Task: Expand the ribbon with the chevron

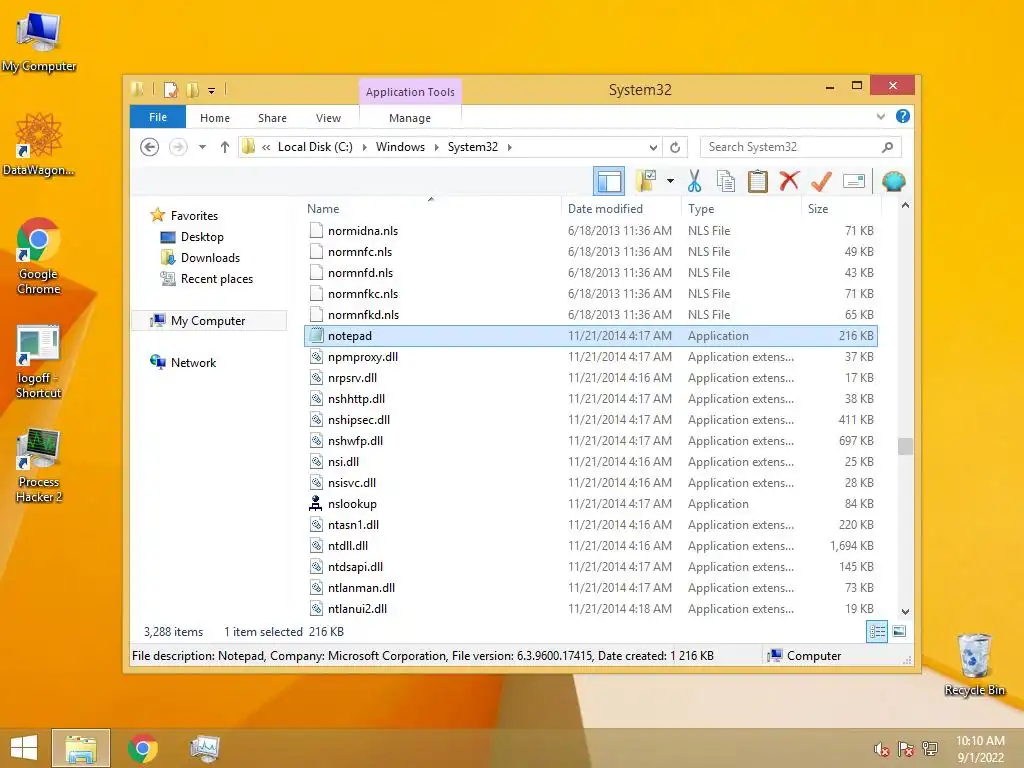Action: pos(880,116)
